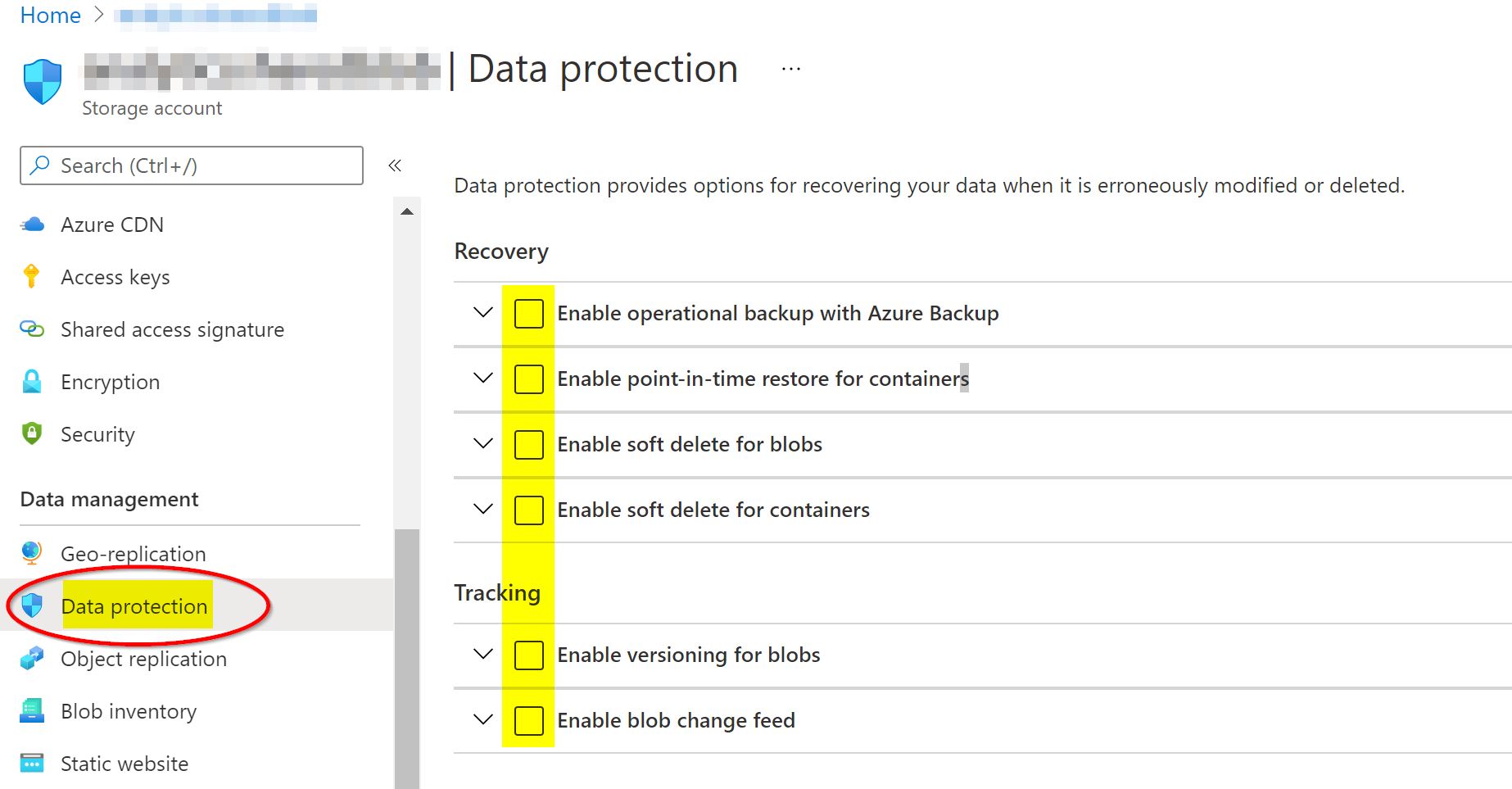The image size is (1512, 789).
Task: Click the Geo-replication globe icon
Action: pos(32,553)
